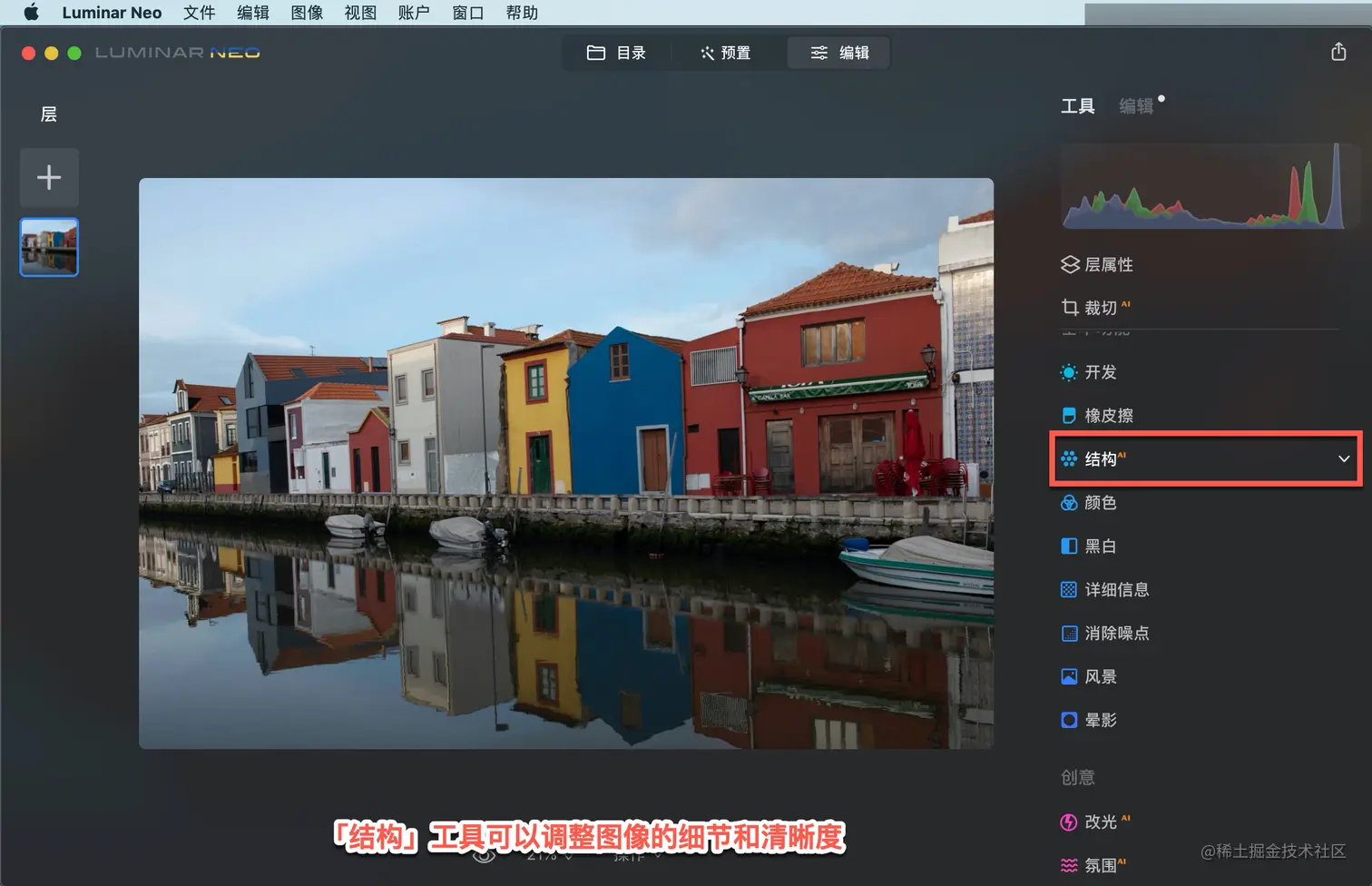The height and width of the screenshot is (886, 1372).
Task: Open the Apple menu
Action: [x=31, y=13]
